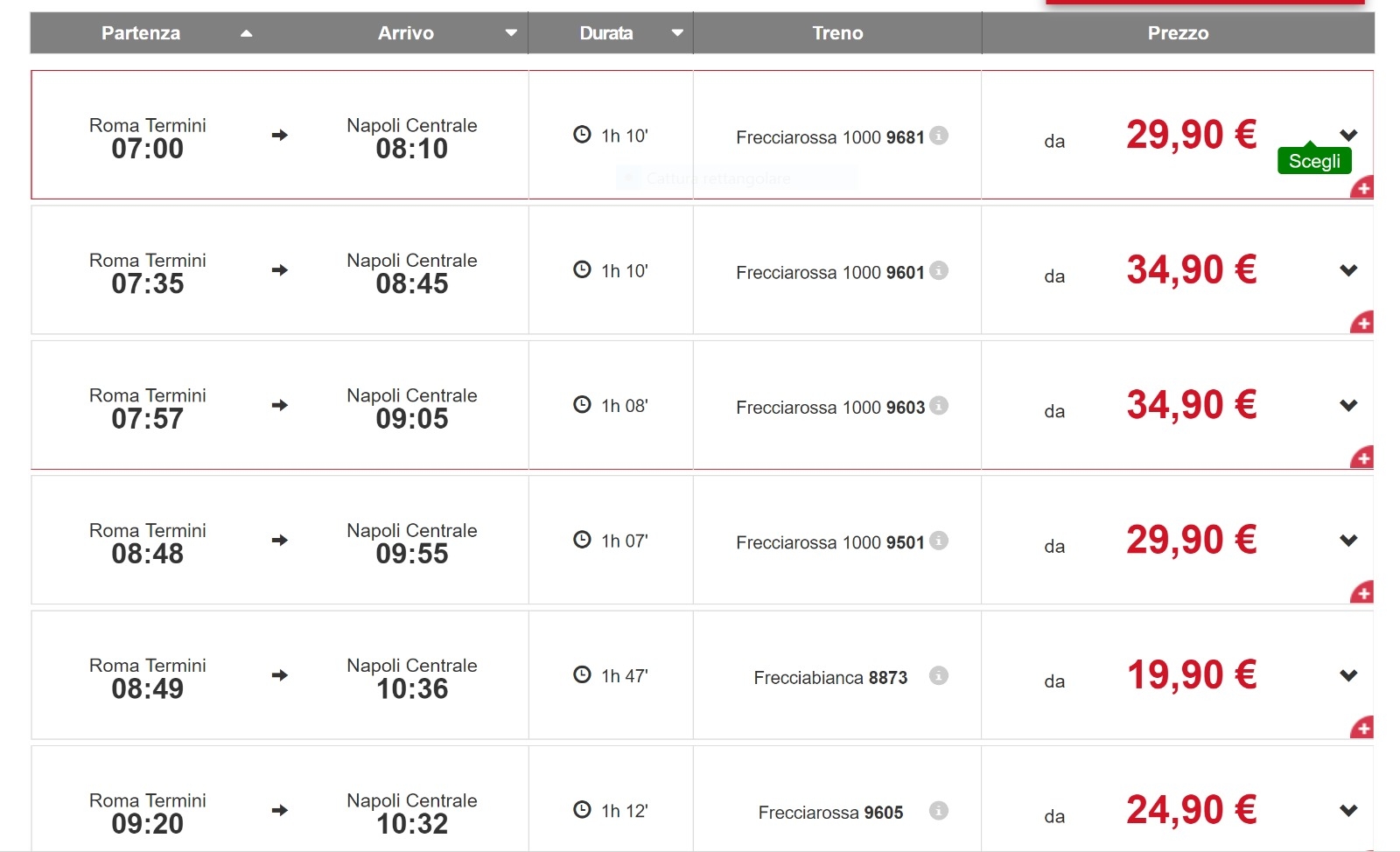The height and width of the screenshot is (852, 1400).
Task: Click departure time 08:48
Action: pos(147,554)
